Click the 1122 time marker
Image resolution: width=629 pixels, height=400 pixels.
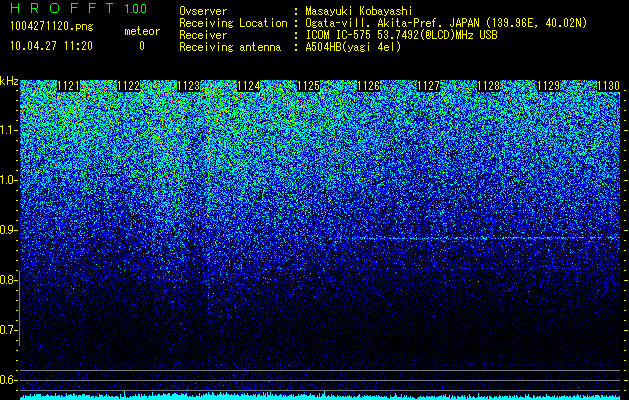[129, 86]
